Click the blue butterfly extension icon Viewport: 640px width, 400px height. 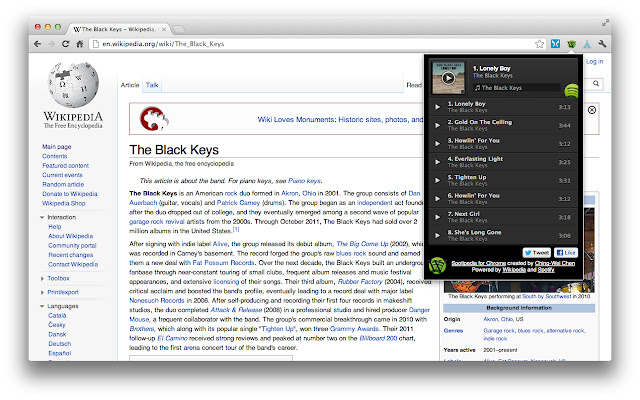556,43
